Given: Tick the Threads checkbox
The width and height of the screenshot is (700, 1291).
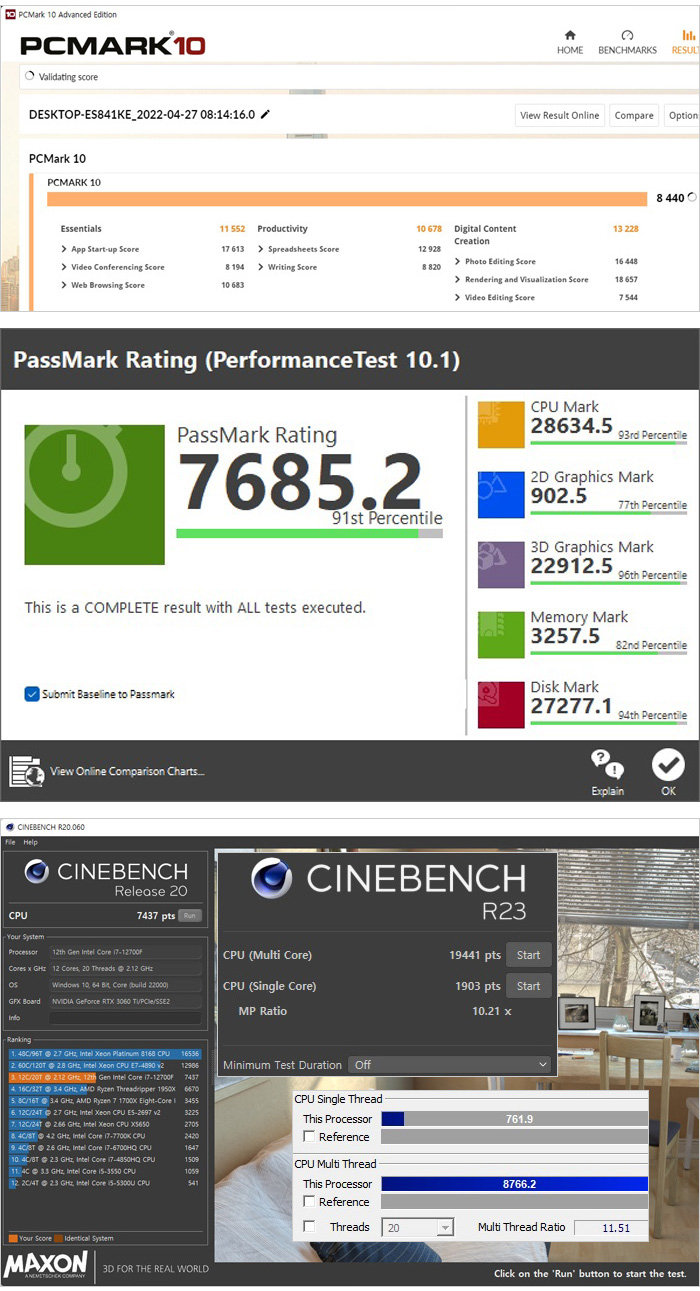Looking at the screenshot, I should [310, 1227].
